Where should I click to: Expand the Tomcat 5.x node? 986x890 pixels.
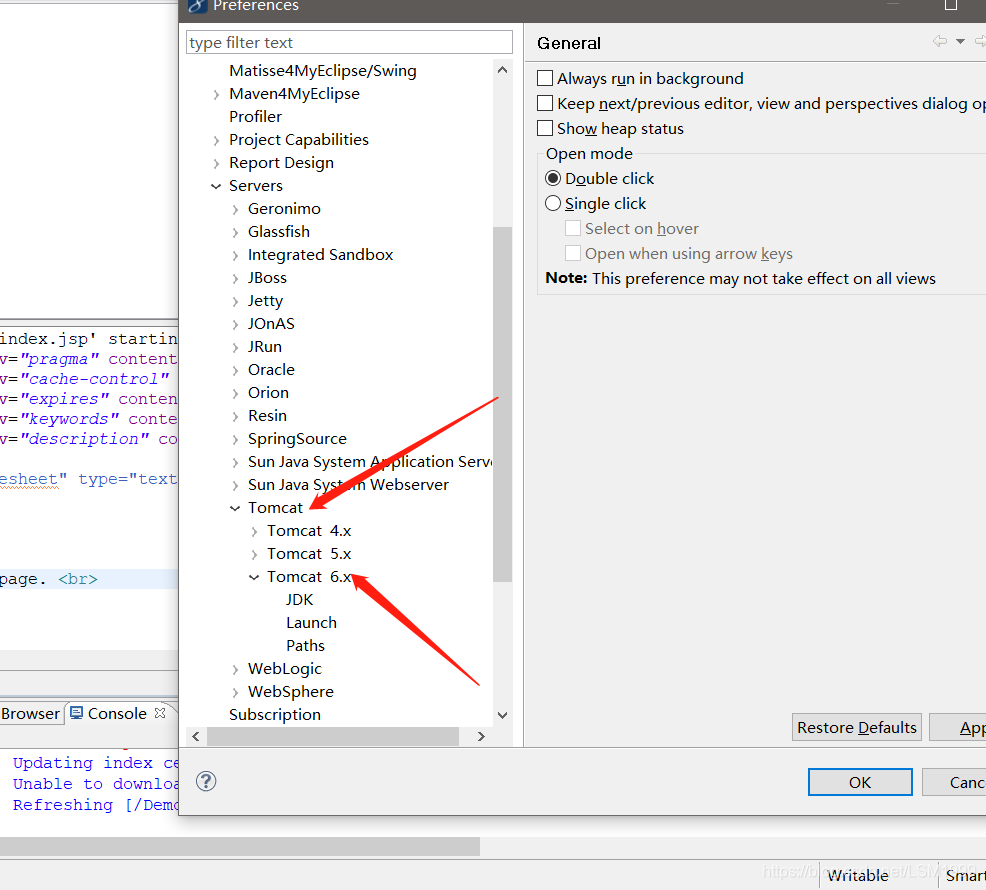coord(254,555)
